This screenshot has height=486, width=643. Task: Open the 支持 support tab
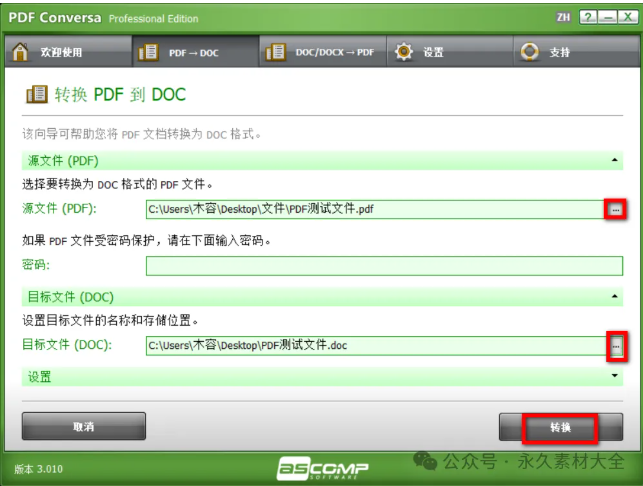tap(576, 51)
